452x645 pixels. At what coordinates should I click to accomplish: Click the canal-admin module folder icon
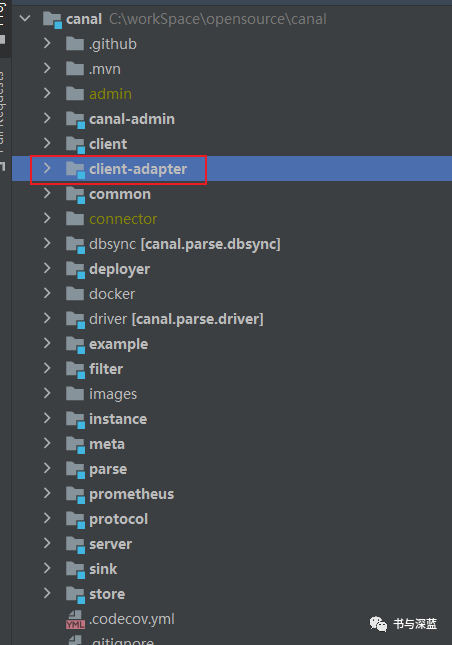[75, 120]
